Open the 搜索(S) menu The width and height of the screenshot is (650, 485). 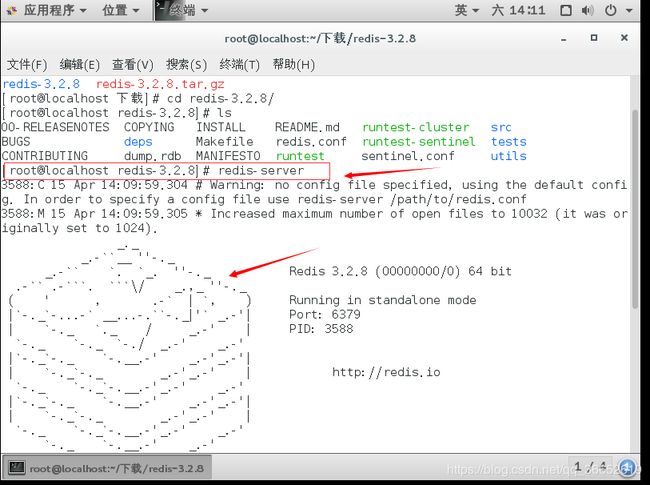[x=186, y=65]
